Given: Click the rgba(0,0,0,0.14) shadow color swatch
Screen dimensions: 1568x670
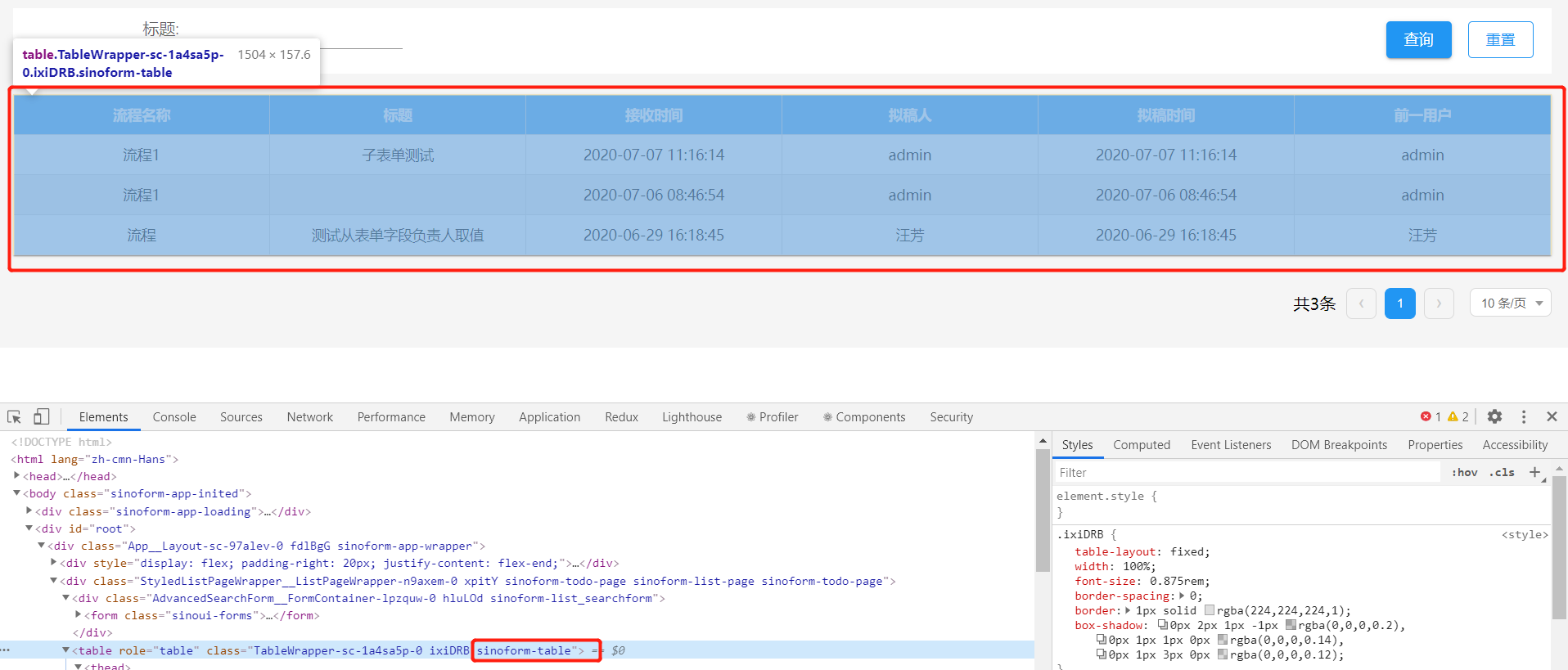Looking at the screenshot, I should [x=1223, y=640].
